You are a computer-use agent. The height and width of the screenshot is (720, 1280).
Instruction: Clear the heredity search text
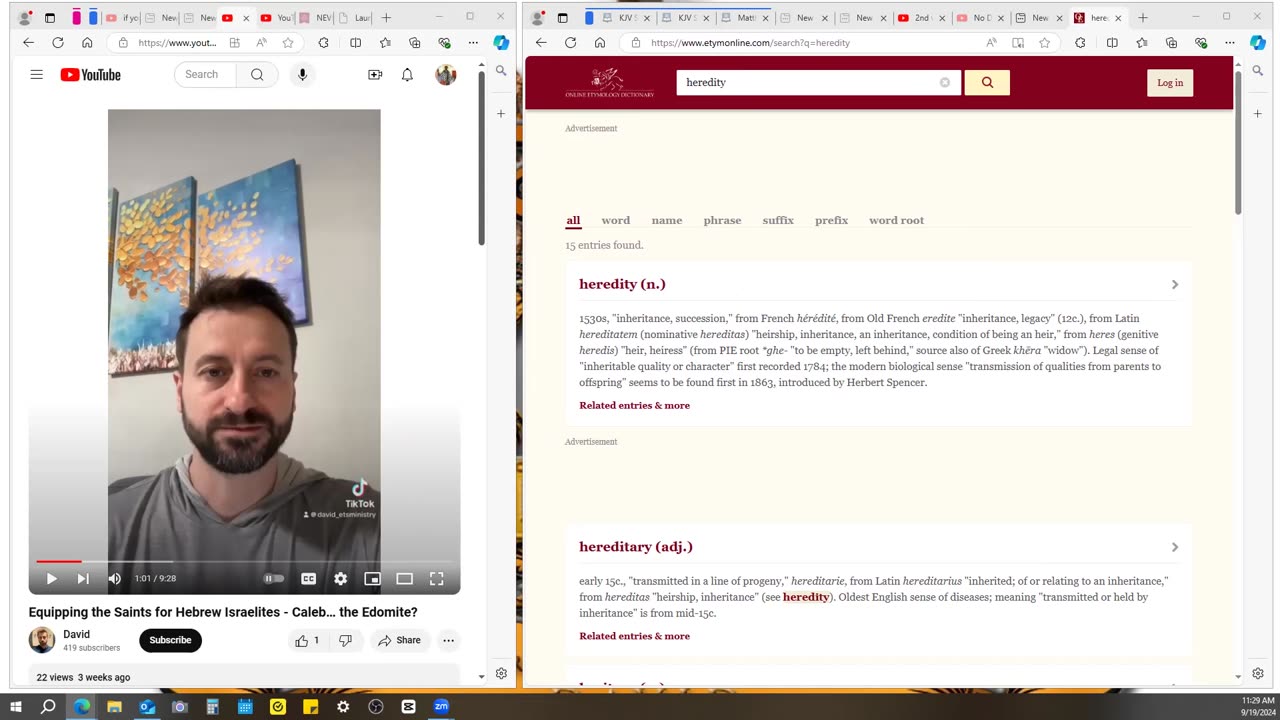coord(944,82)
